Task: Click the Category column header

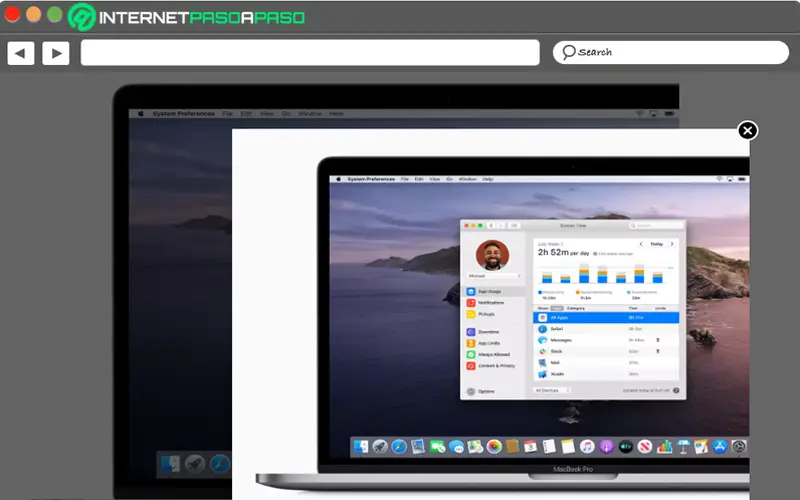Action: coord(576,308)
